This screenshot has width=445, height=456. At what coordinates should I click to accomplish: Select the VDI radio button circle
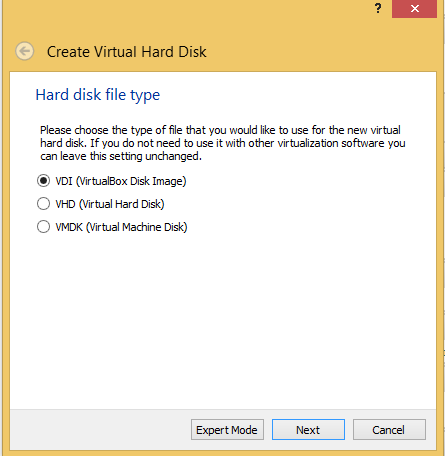[43, 181]
